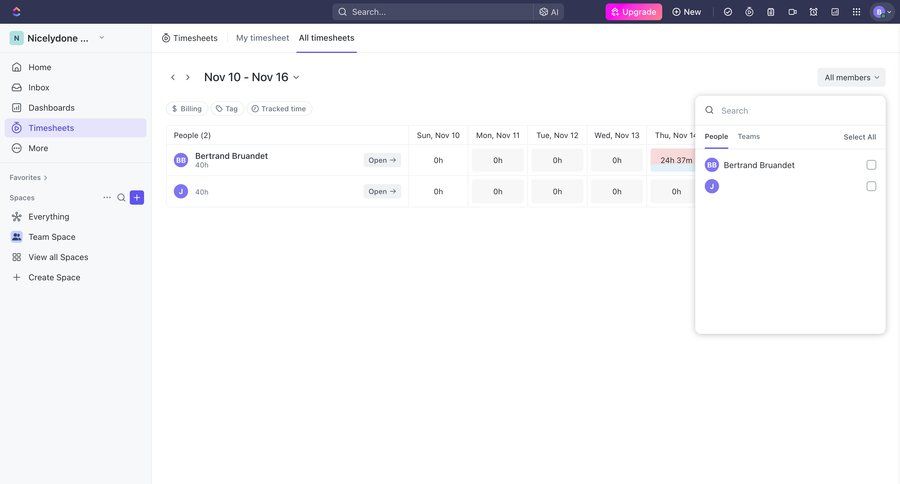Start a clip with the video camera icon
This screenshot has width=900, height=484.
pyautogui.click(x=792, y=12)
